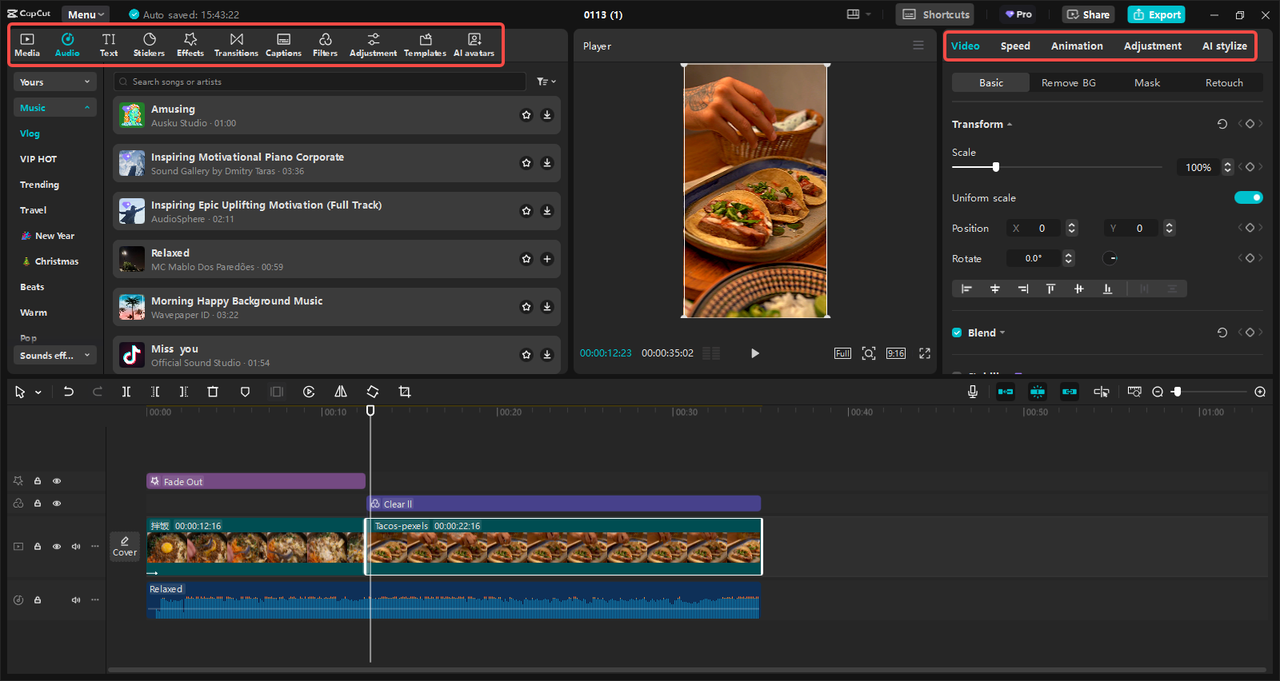Click the Scale slider handle
Screen dimensions: 1280x681
[995, 167]
